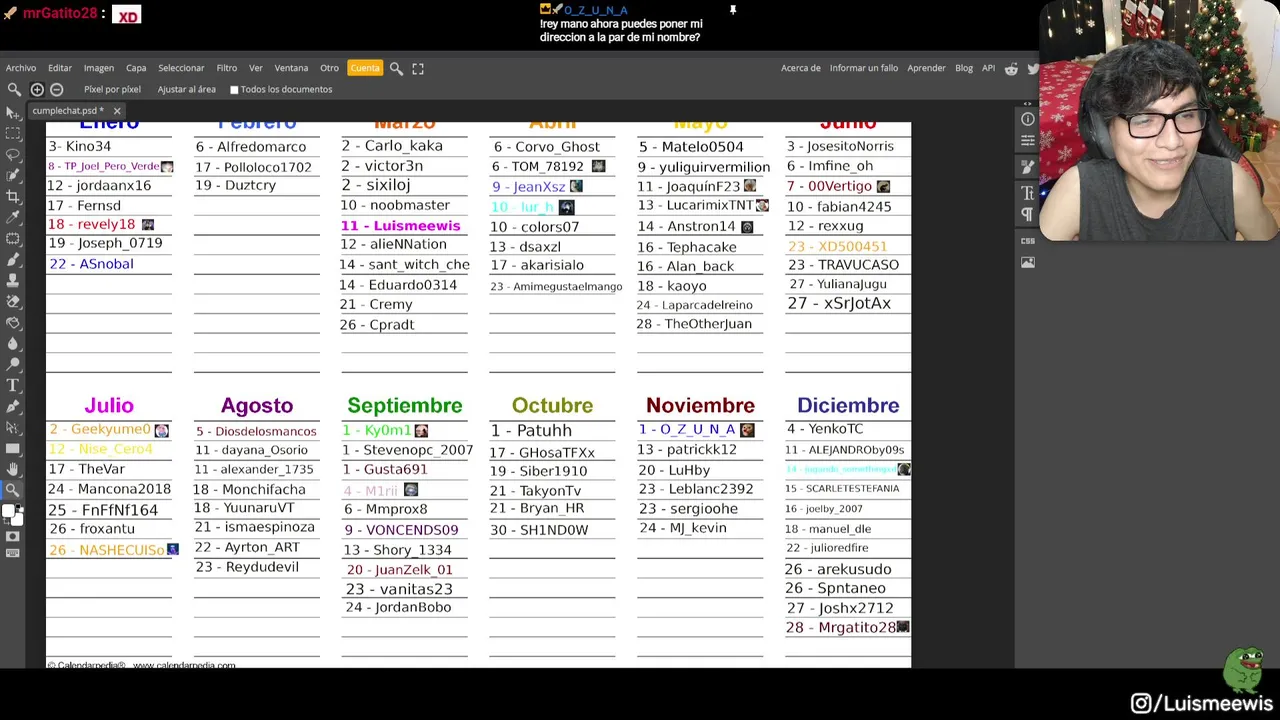
Task: Open the Capa menu
Action: (x=136, y=68)
